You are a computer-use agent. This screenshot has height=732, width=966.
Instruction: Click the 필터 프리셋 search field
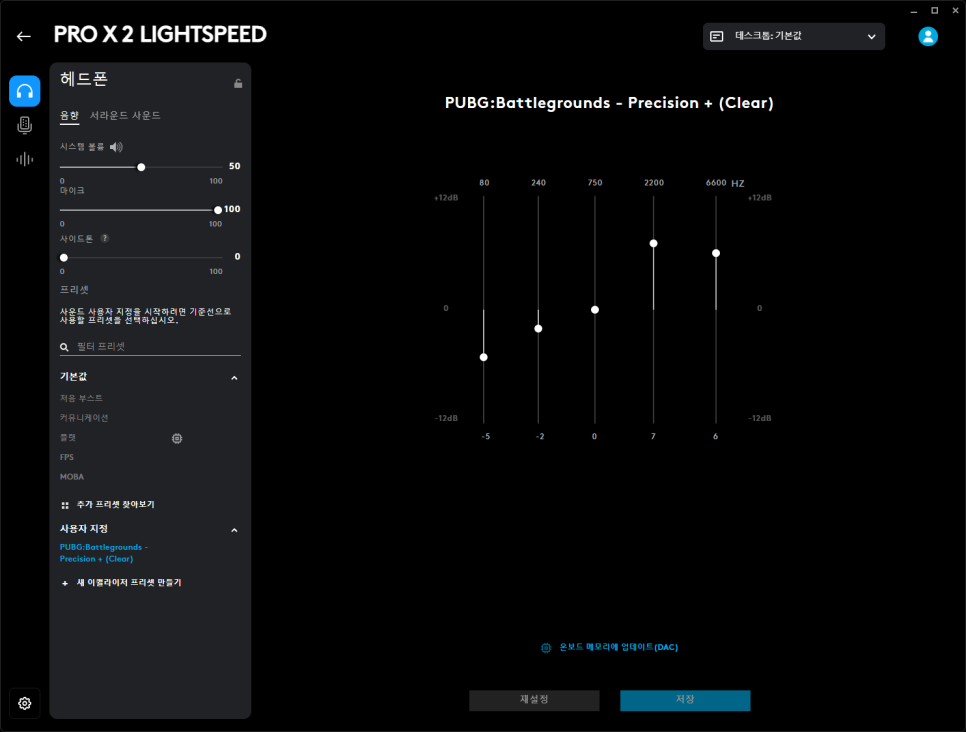tap(155, 346)
